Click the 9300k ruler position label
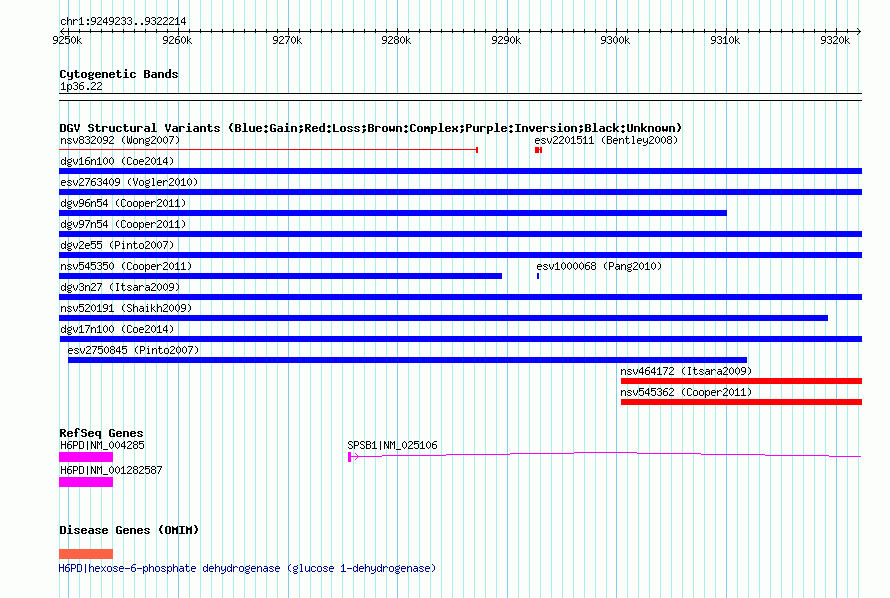 tap(615, 40)
